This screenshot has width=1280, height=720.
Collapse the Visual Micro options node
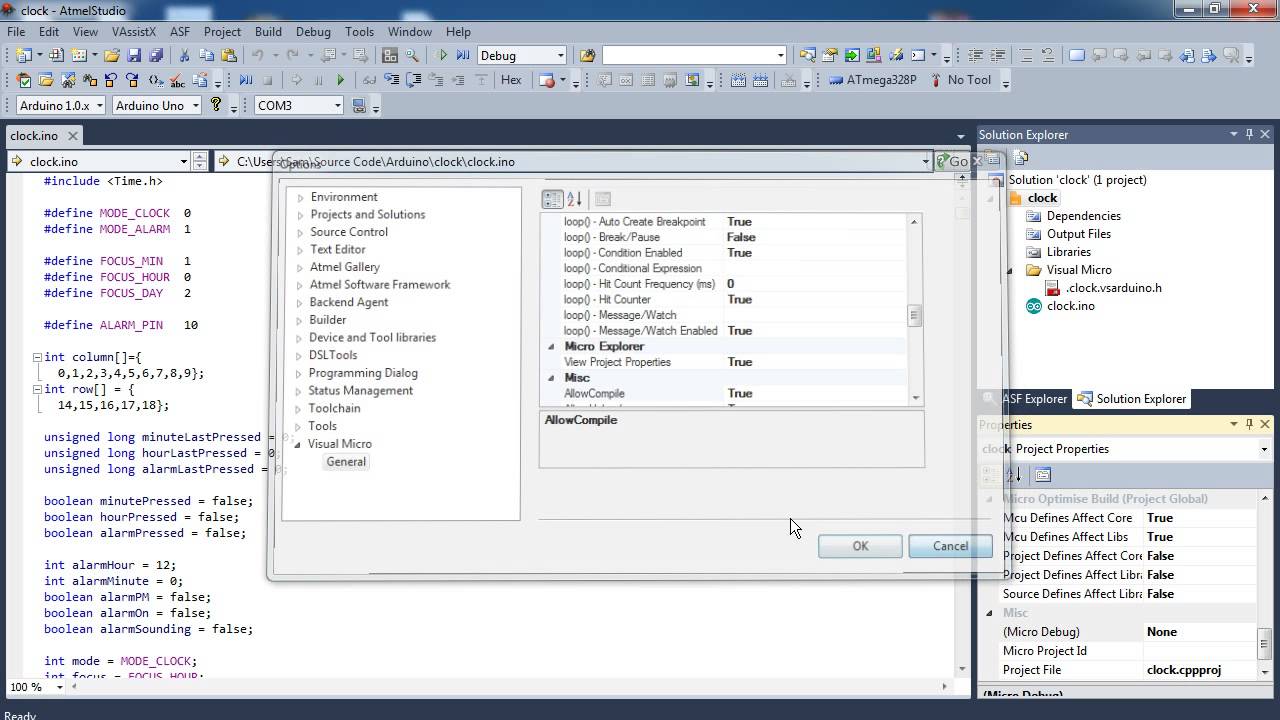[298, 444]
